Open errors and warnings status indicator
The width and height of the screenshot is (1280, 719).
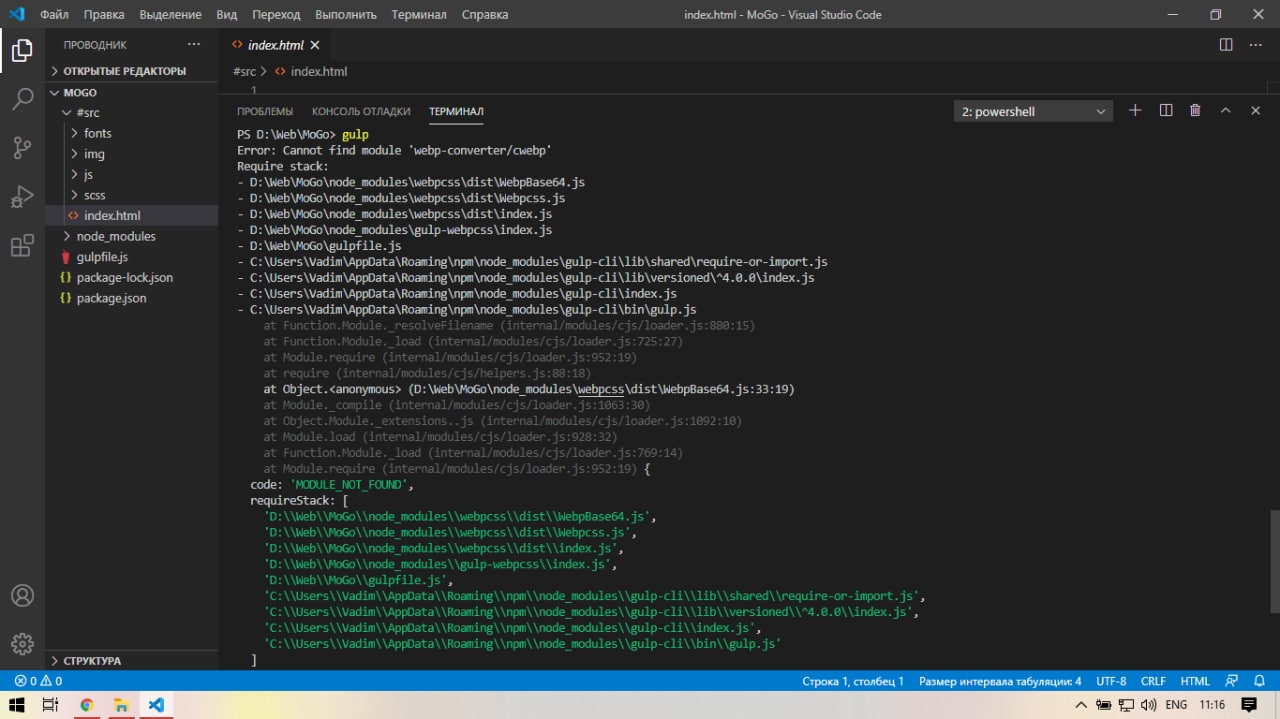pyautogui.click(x=38, y=681)
